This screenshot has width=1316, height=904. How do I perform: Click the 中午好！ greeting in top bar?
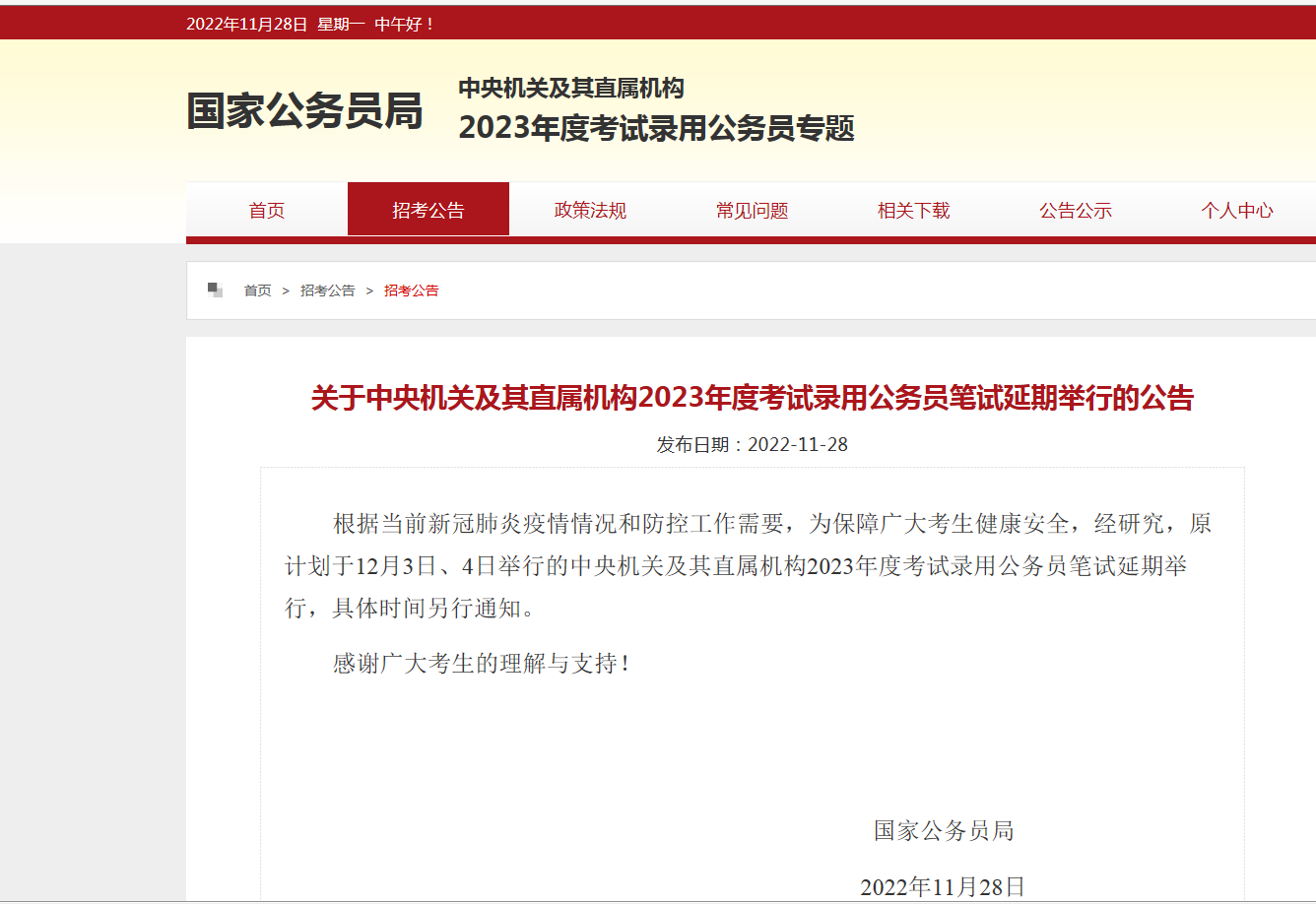pos(405,24)
